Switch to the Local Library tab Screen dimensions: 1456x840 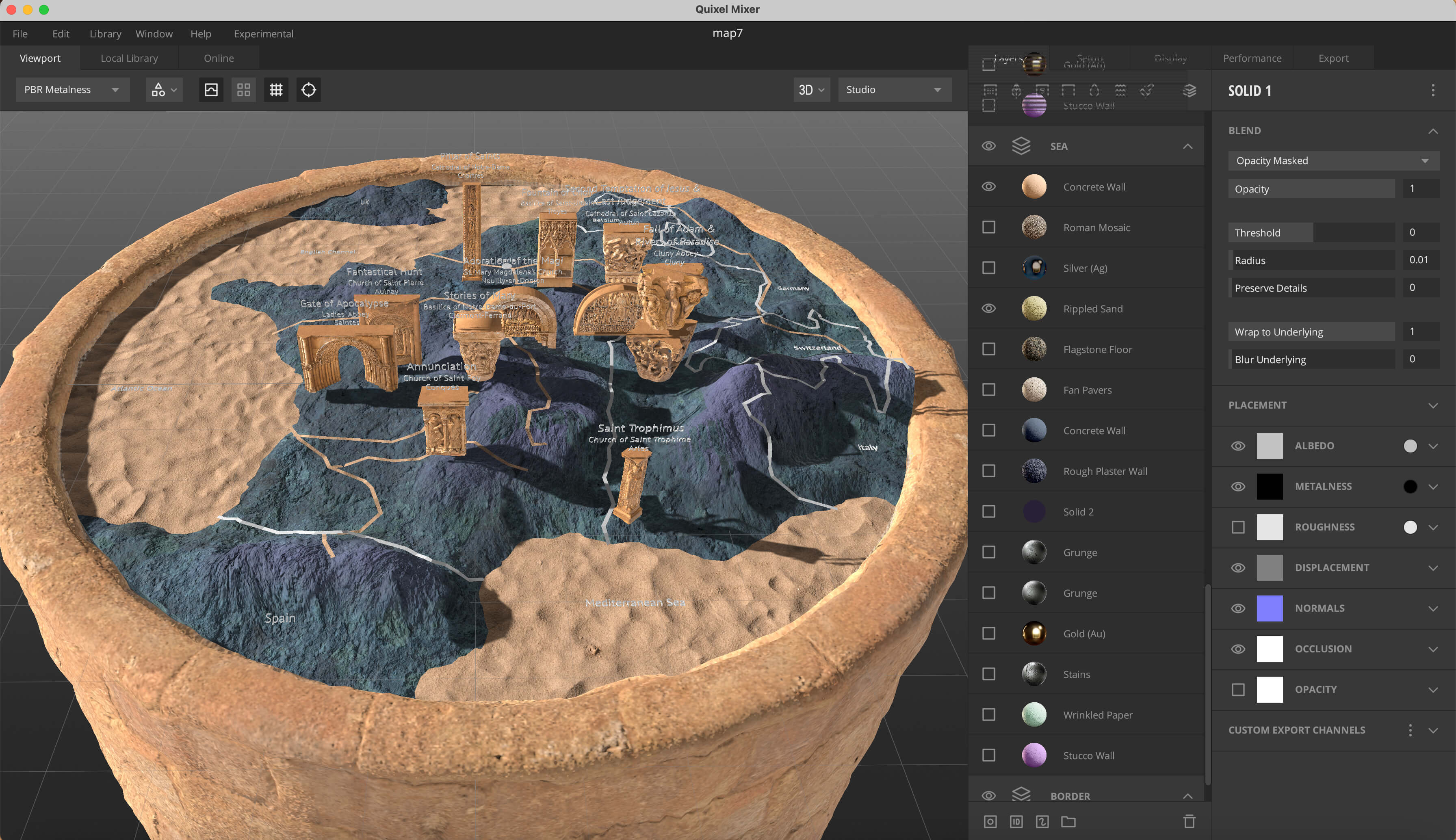pos(129,58)
